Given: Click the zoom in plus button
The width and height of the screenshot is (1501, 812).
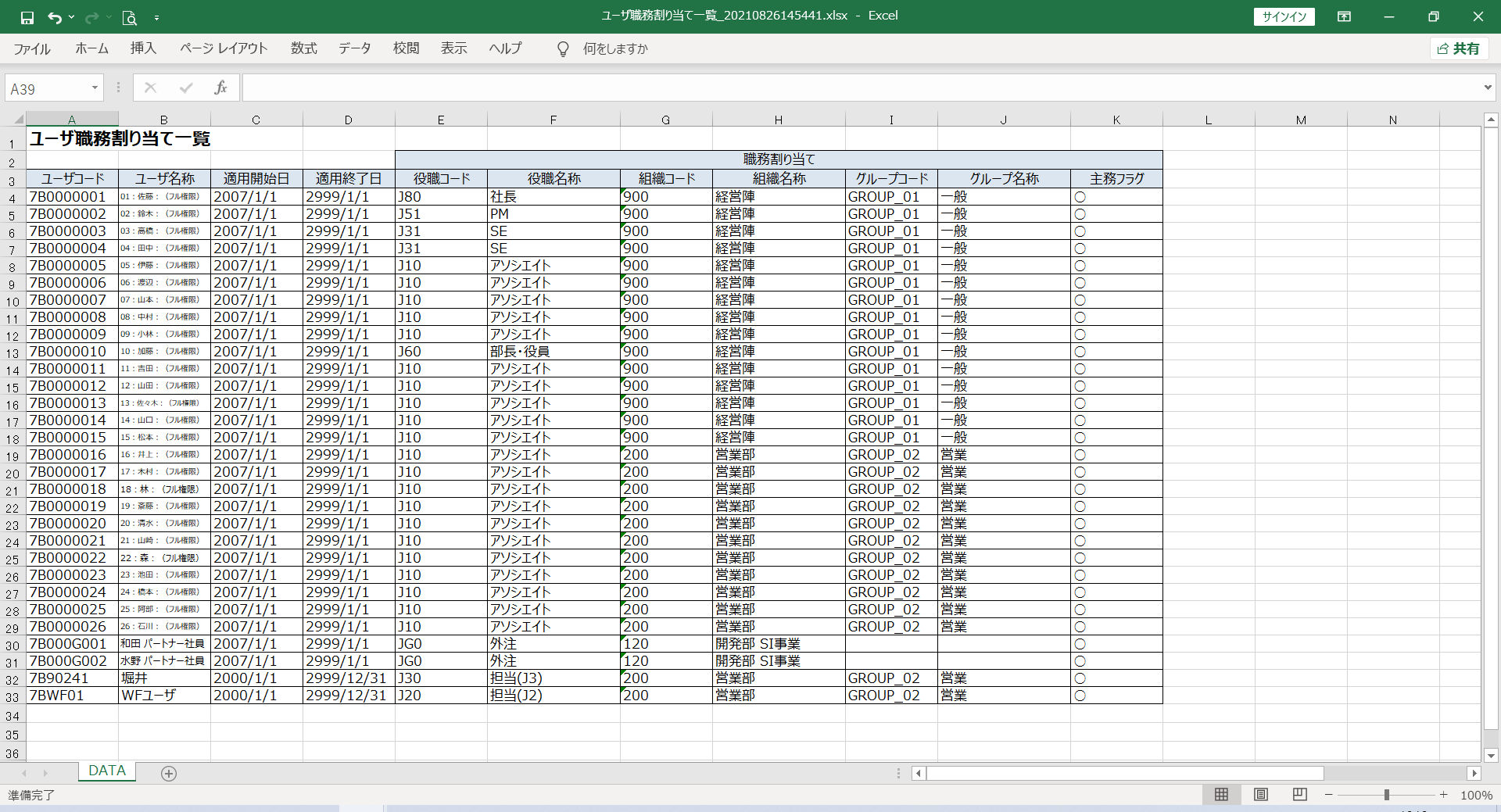Looking at the screenshot, I should click(x=1443, y=795).
